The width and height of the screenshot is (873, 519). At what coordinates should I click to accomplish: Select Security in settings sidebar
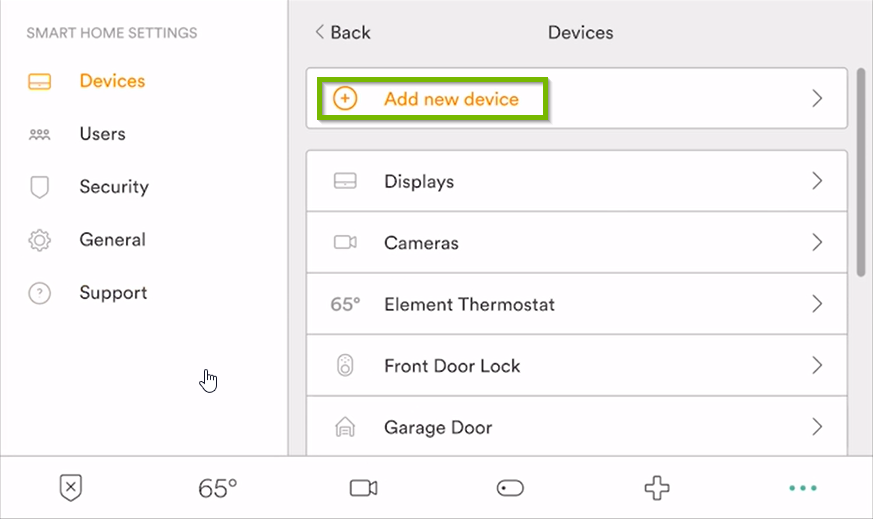(114, 187)
